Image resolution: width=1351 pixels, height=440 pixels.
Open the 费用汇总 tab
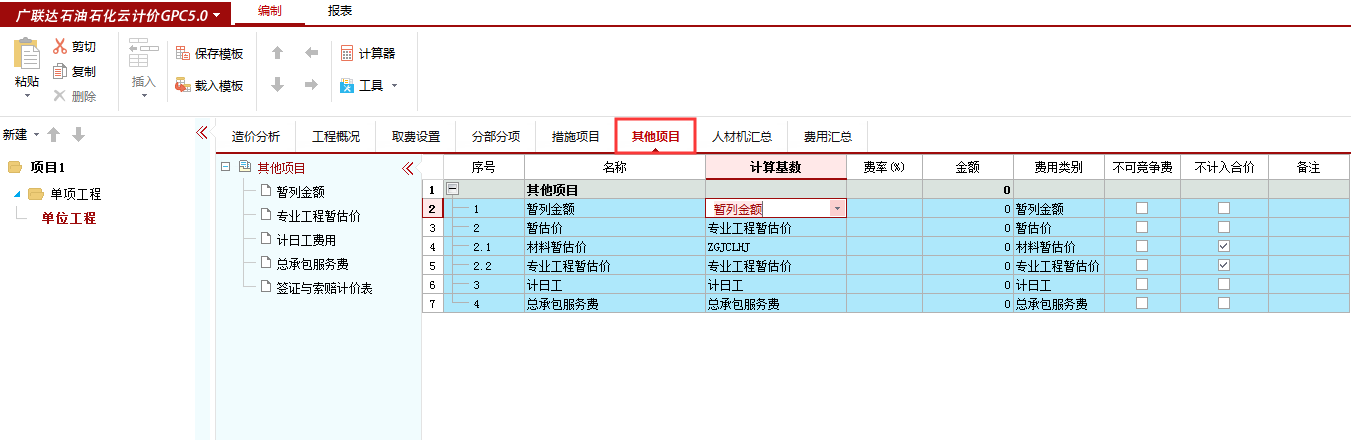pos(828,137)
